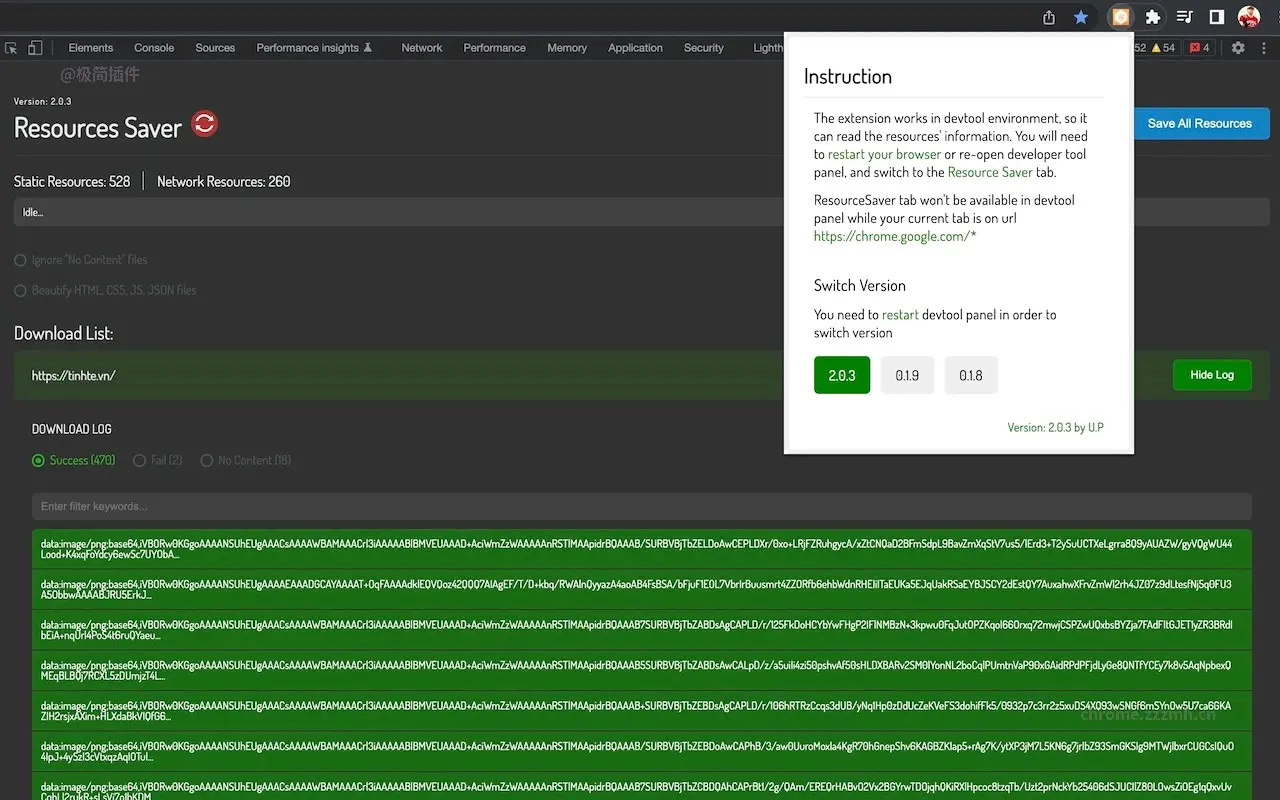Click the red refresh icon beside Resources Saver

(204, 124)
